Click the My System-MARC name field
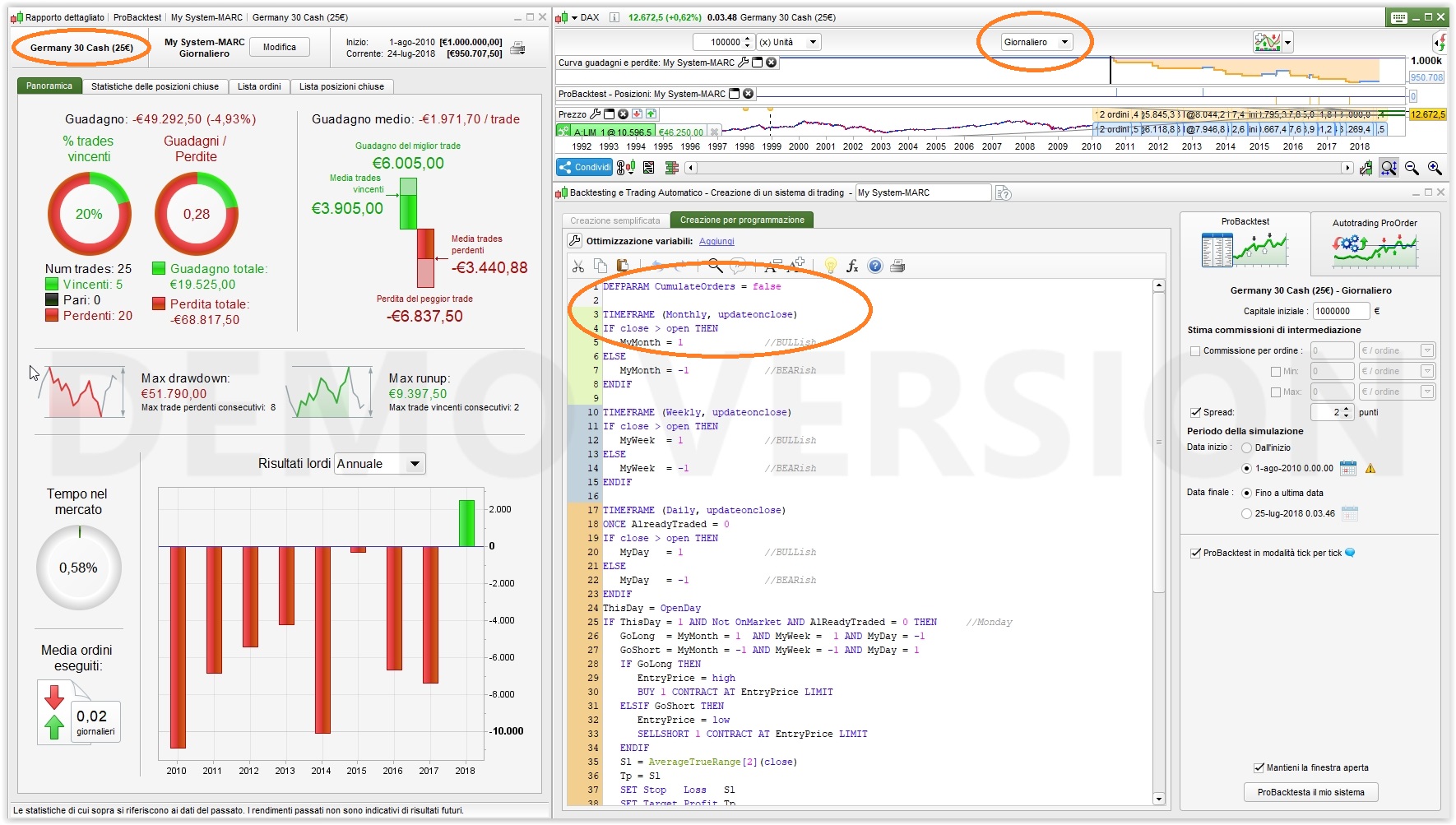Image resolution: width=1456 pixels, height=825 pixels. pos(923,192)
